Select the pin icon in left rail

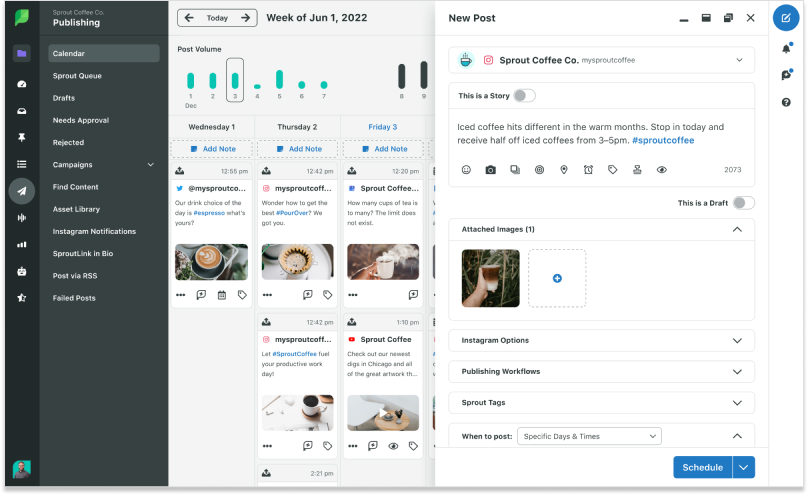click(22, 138)
